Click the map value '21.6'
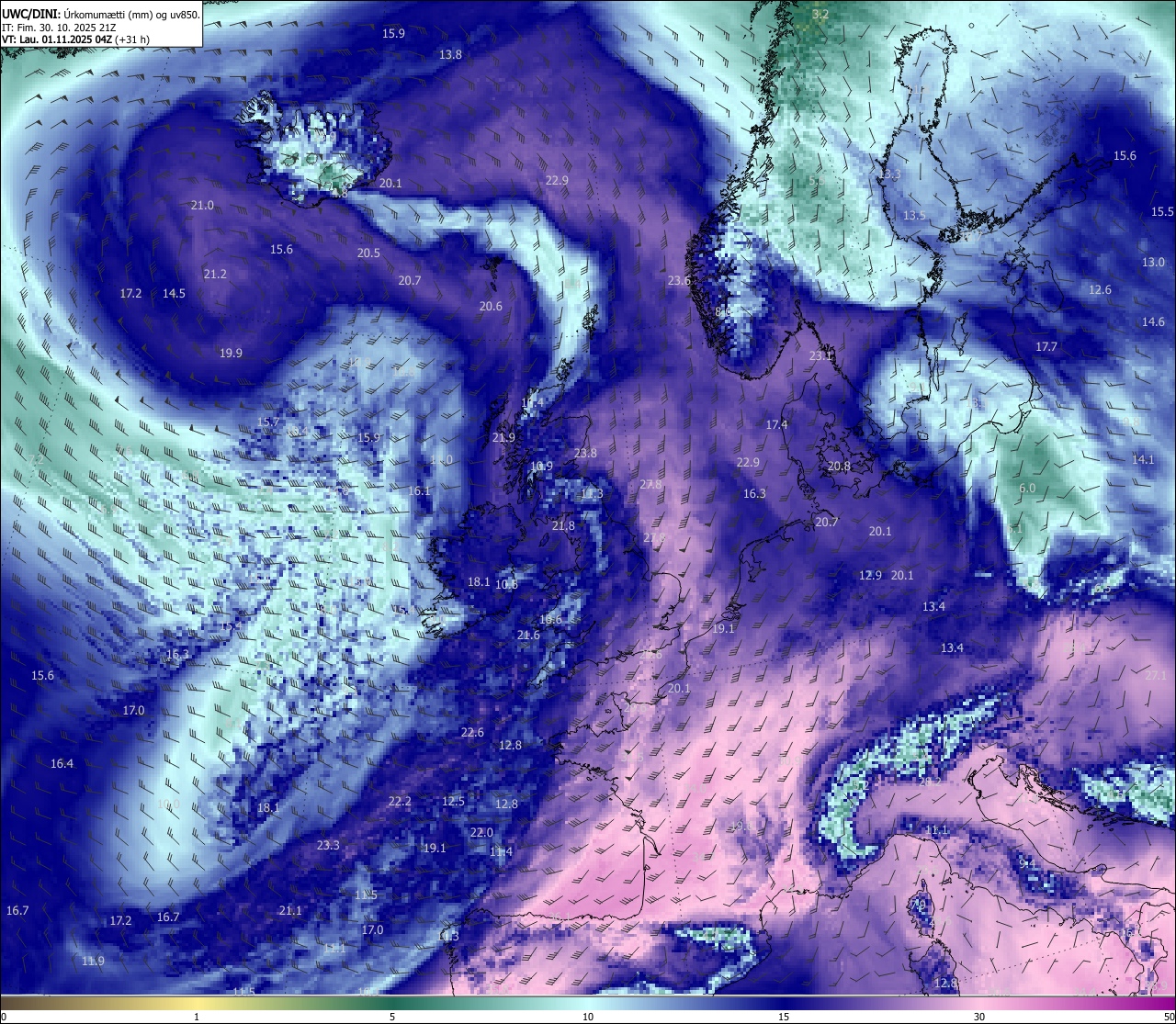 pos(528,636)
